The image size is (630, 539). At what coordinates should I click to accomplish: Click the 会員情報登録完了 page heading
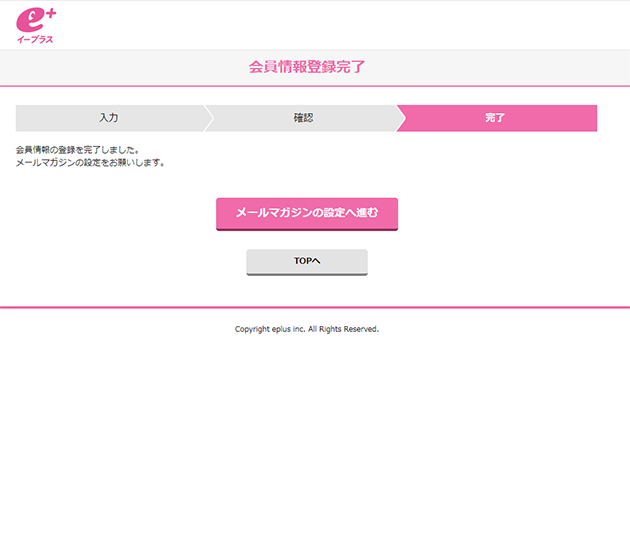pos(307,67)
